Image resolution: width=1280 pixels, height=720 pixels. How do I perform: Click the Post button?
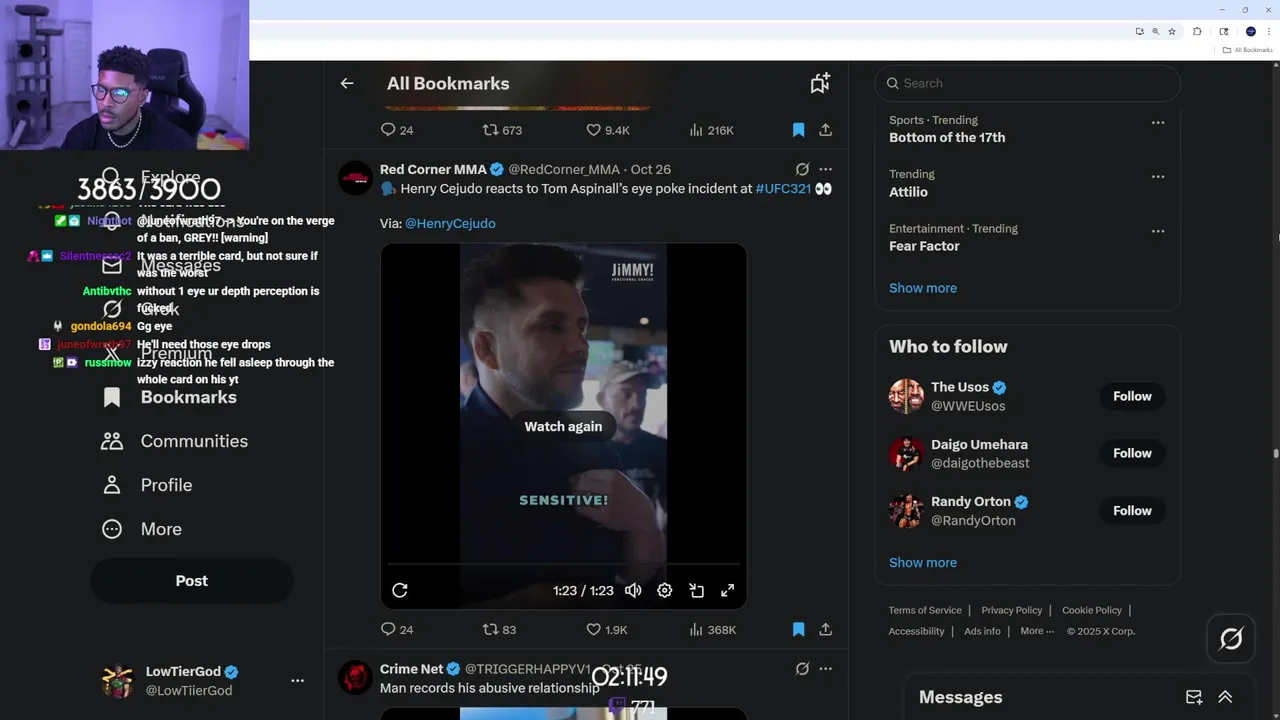192,581
